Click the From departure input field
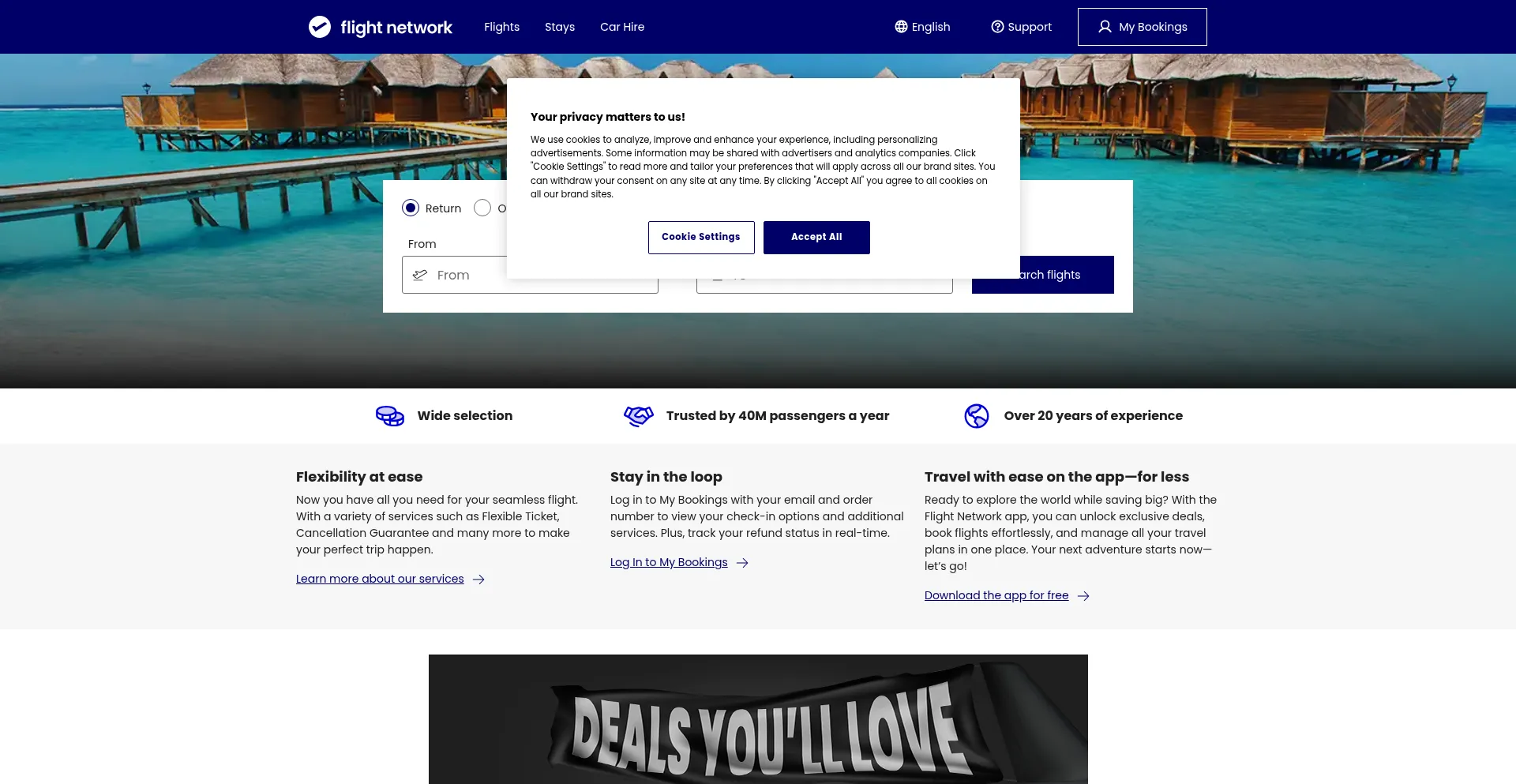Screen dimensions: 1516x784 coord(530,275)
